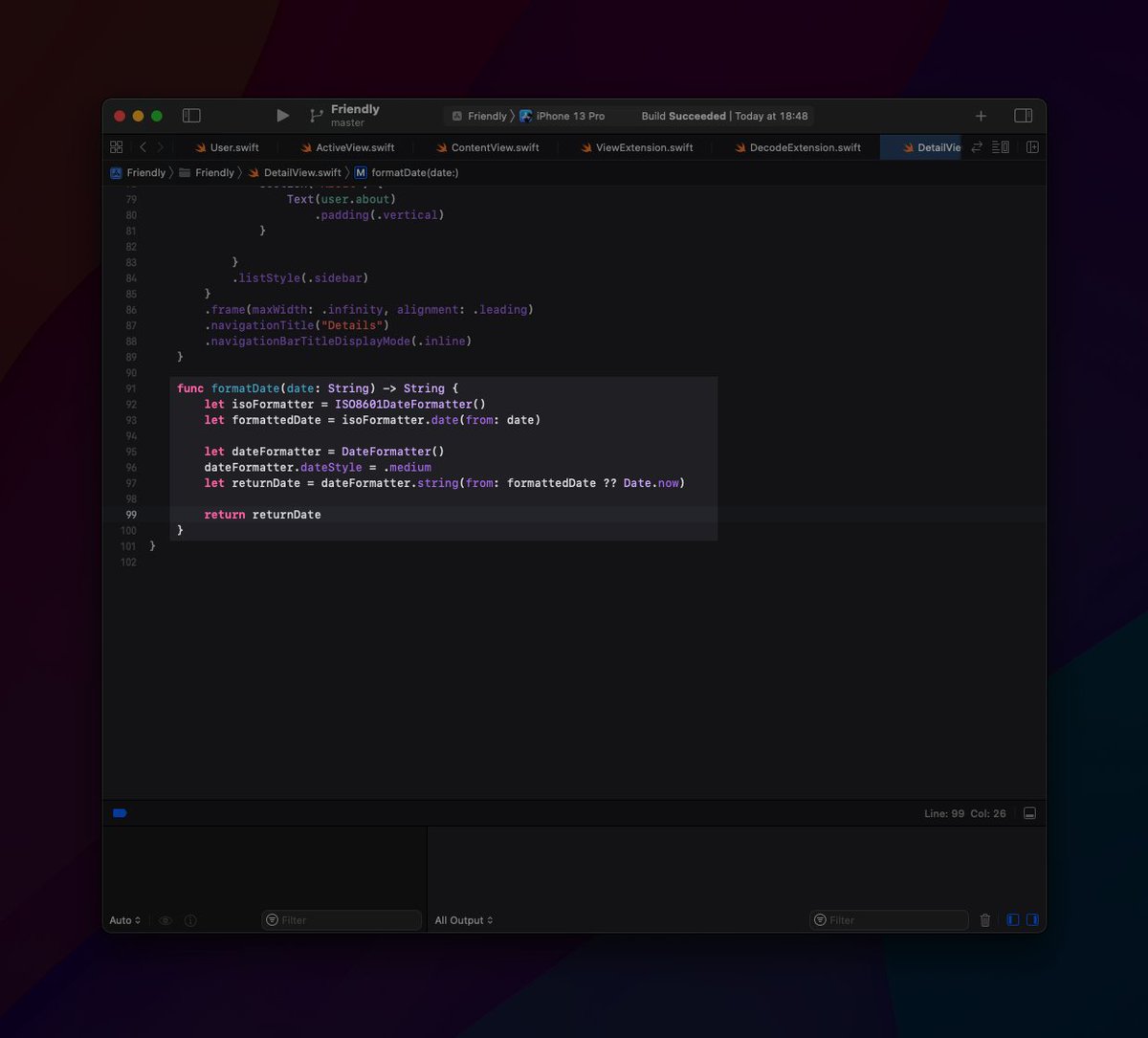Clear console with the trash icon

pos(985,920)
